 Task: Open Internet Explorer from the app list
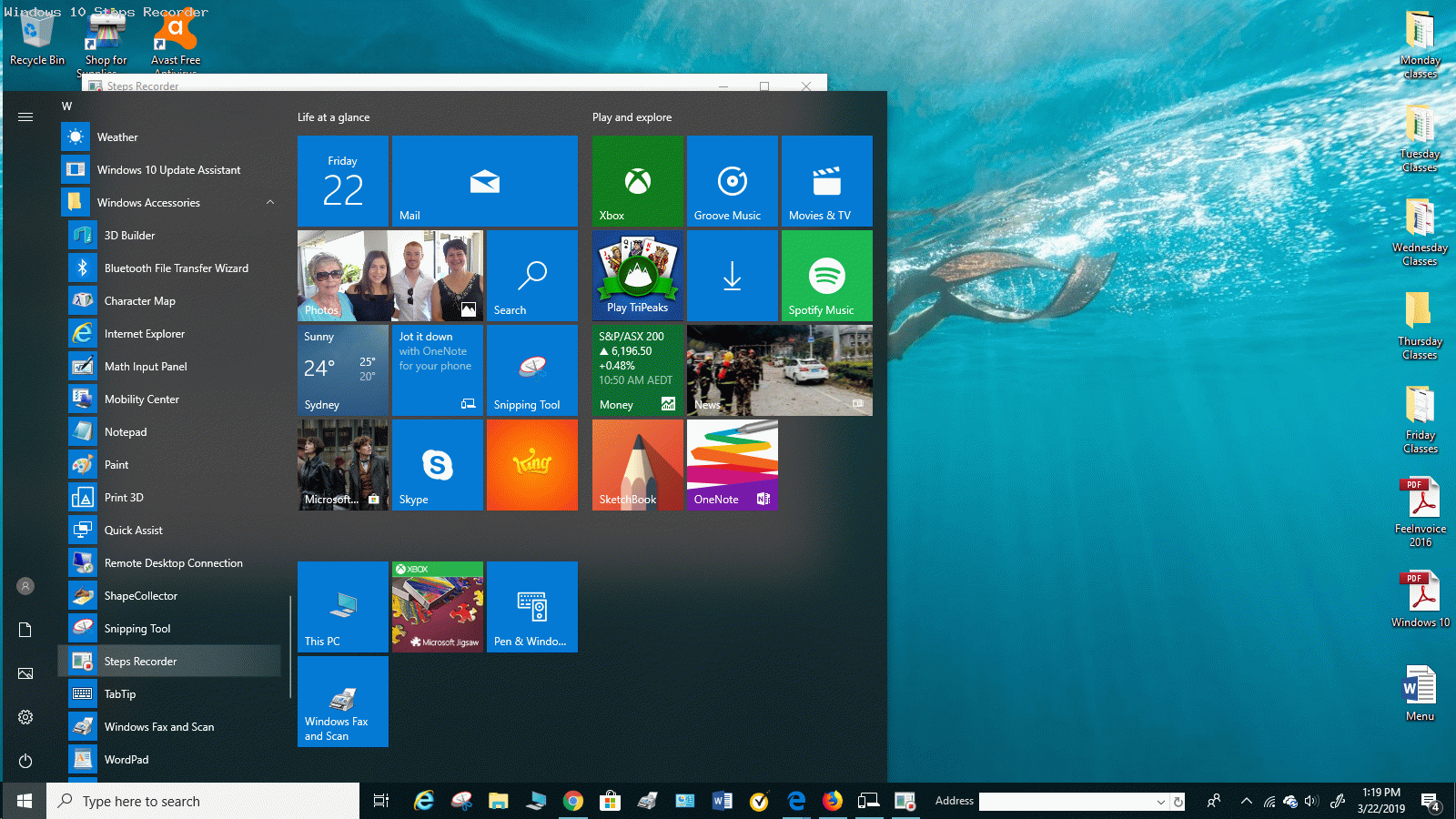click(170, 334)
